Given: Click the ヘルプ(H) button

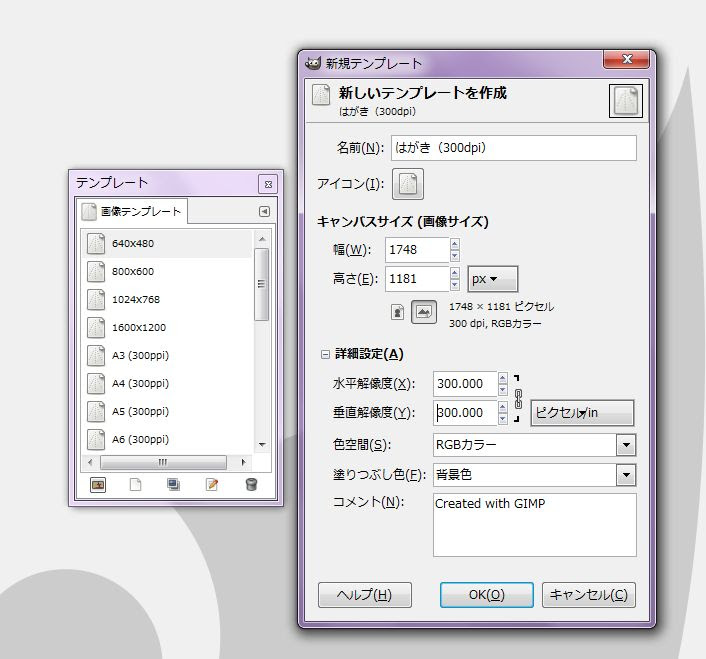Looking at the screenshot, I should pyautogui.click(x=365, y=595).
